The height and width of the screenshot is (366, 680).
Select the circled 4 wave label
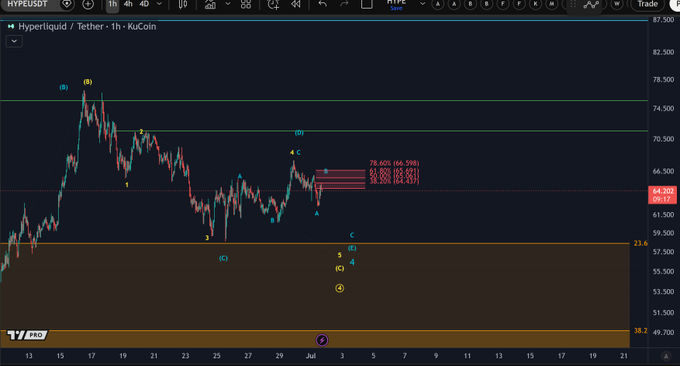tap(340, 288)
